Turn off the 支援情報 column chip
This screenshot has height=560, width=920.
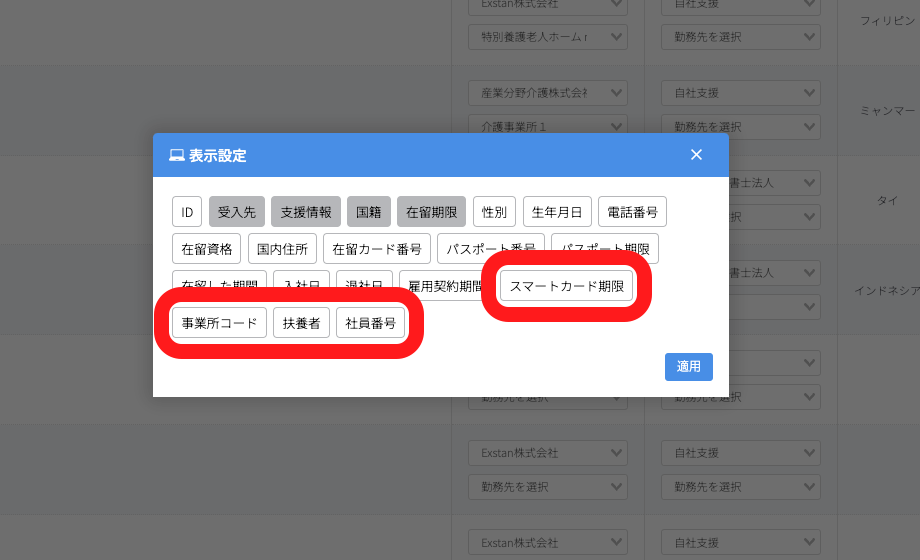tap(306, 212)
